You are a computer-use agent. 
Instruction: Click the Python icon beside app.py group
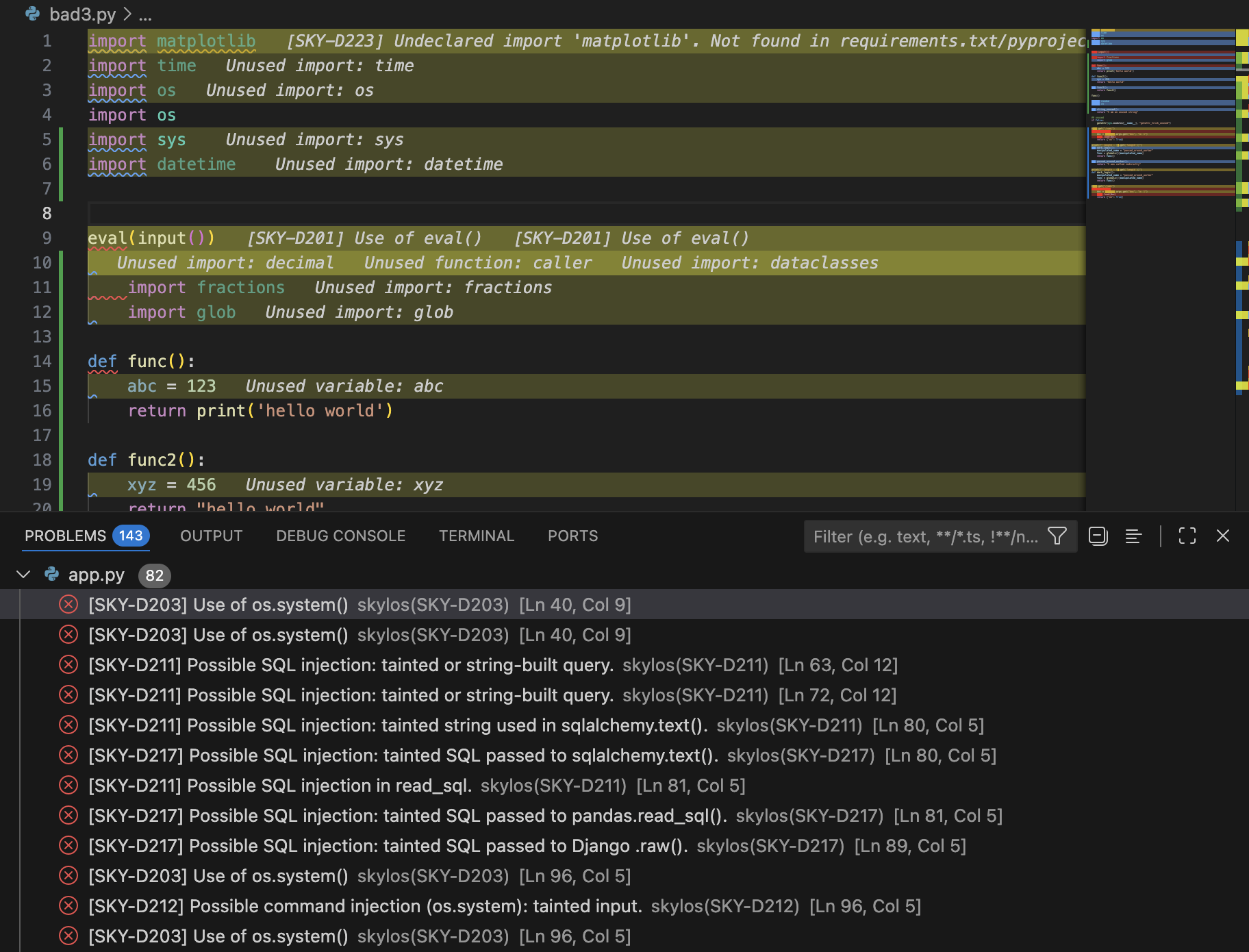51,575
